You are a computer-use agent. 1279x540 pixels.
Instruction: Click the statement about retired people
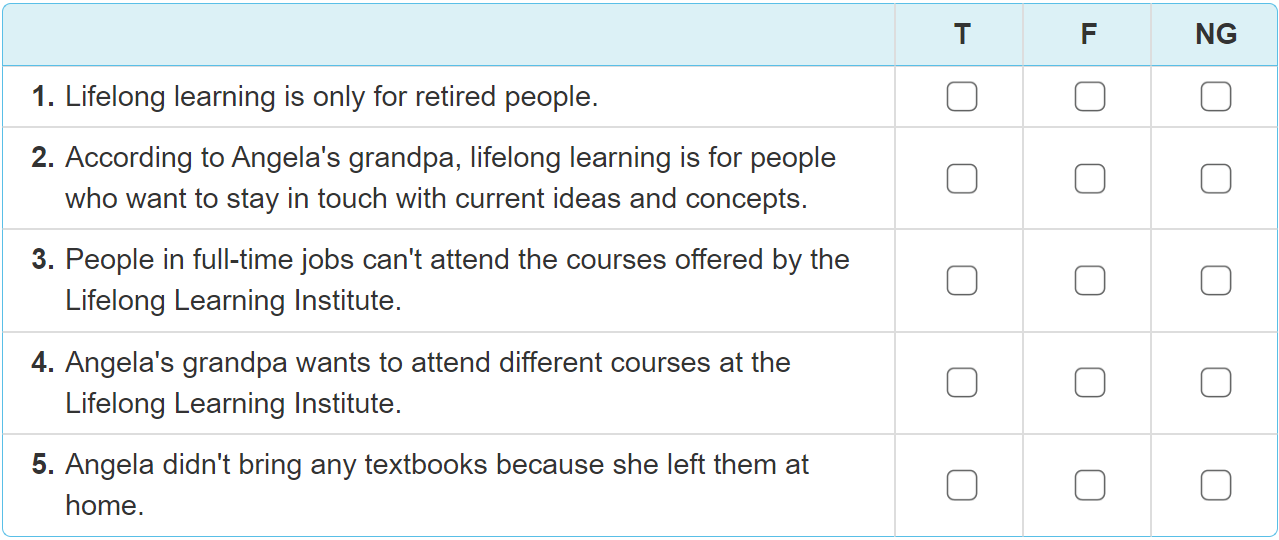[x=331, y=97]
